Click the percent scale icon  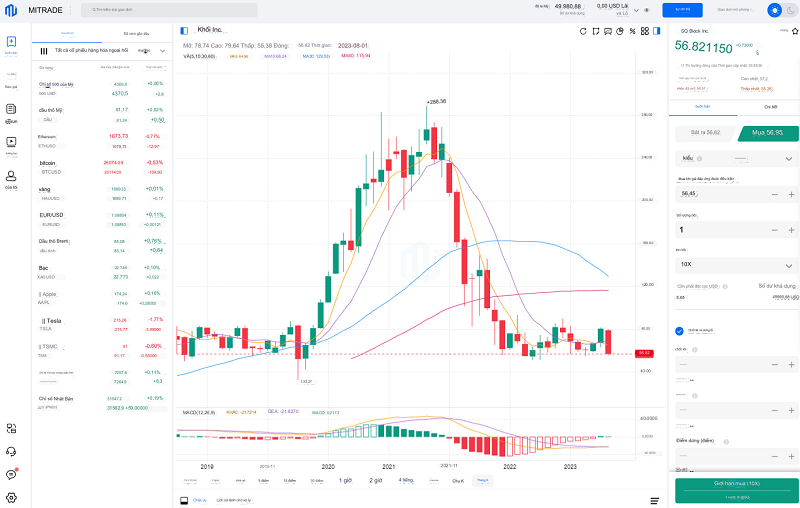click(632, 31)
